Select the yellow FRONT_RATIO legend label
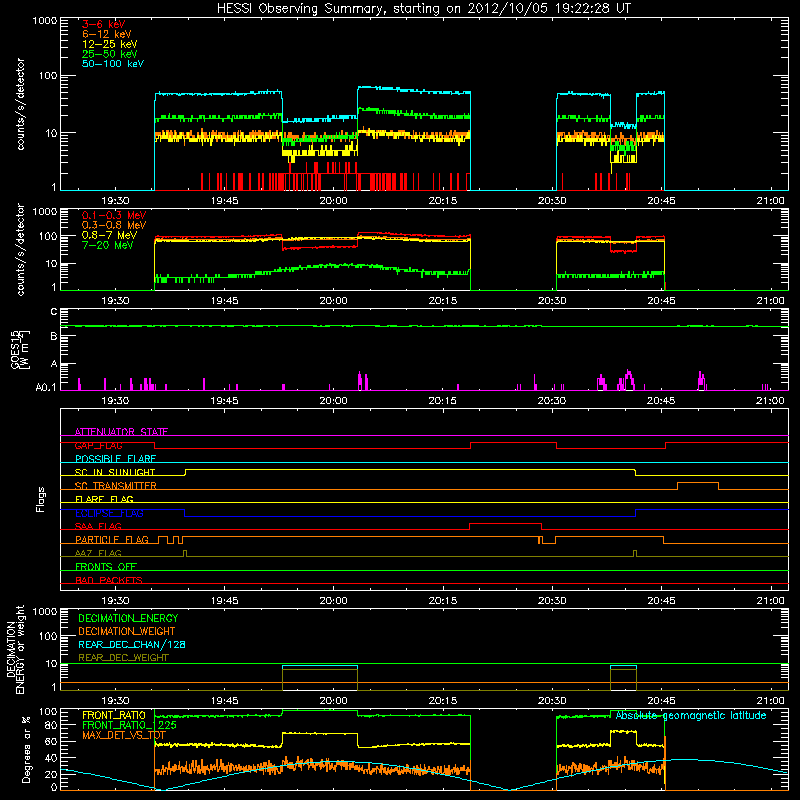The height and width of the screenshot is (800, 800). [114, 715]
